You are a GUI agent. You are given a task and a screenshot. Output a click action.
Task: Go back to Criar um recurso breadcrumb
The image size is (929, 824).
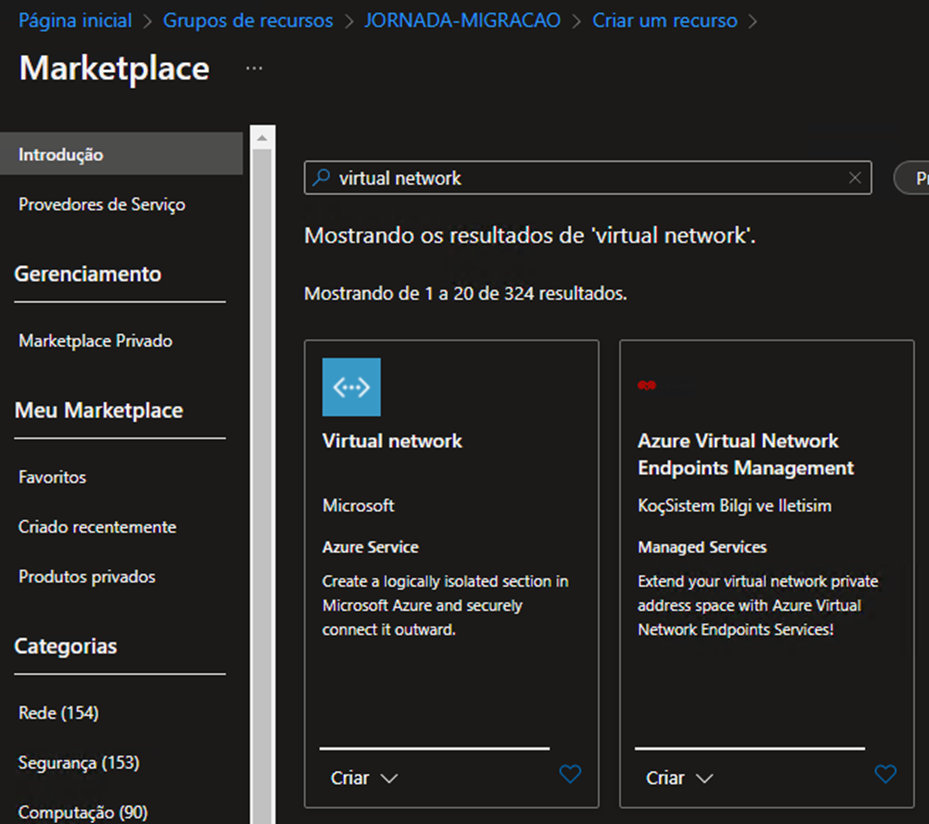coord(665,21)
